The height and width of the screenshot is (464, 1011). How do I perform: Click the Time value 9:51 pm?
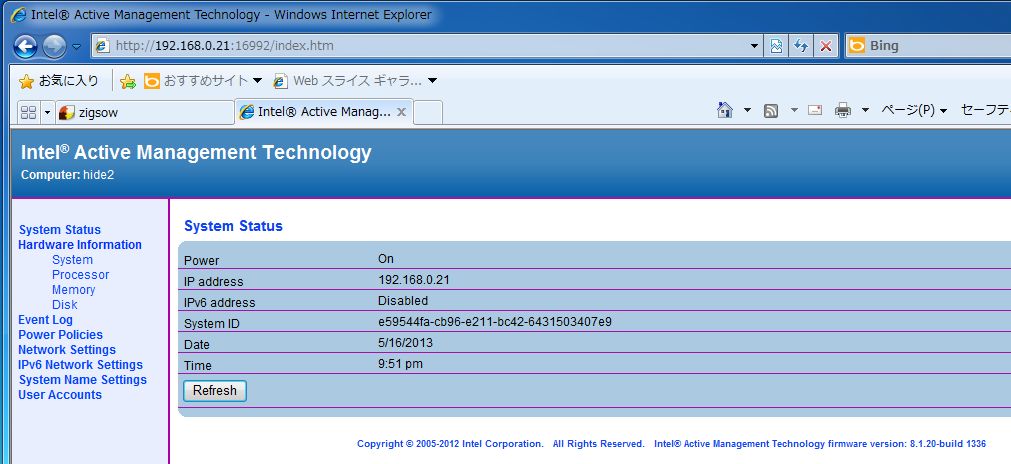point(400,364)
